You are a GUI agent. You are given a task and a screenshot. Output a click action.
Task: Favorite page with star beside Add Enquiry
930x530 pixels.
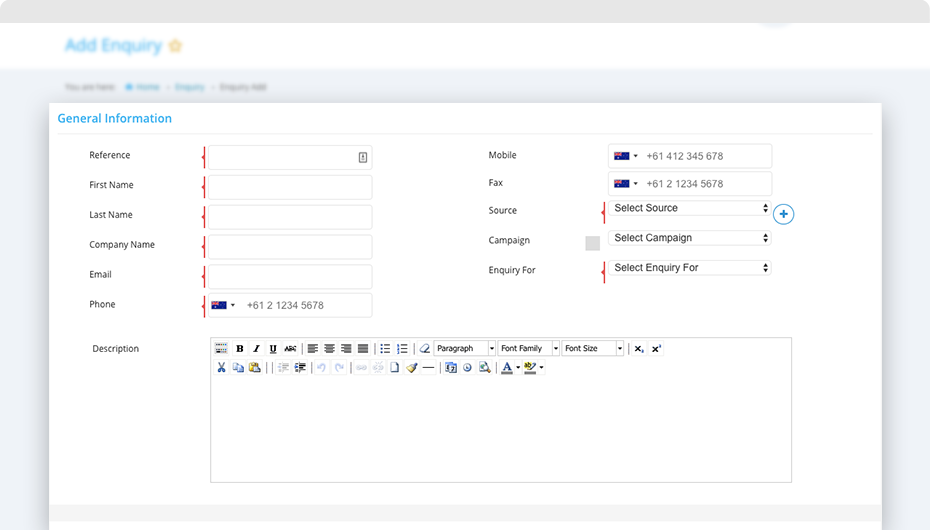(176, 46)
